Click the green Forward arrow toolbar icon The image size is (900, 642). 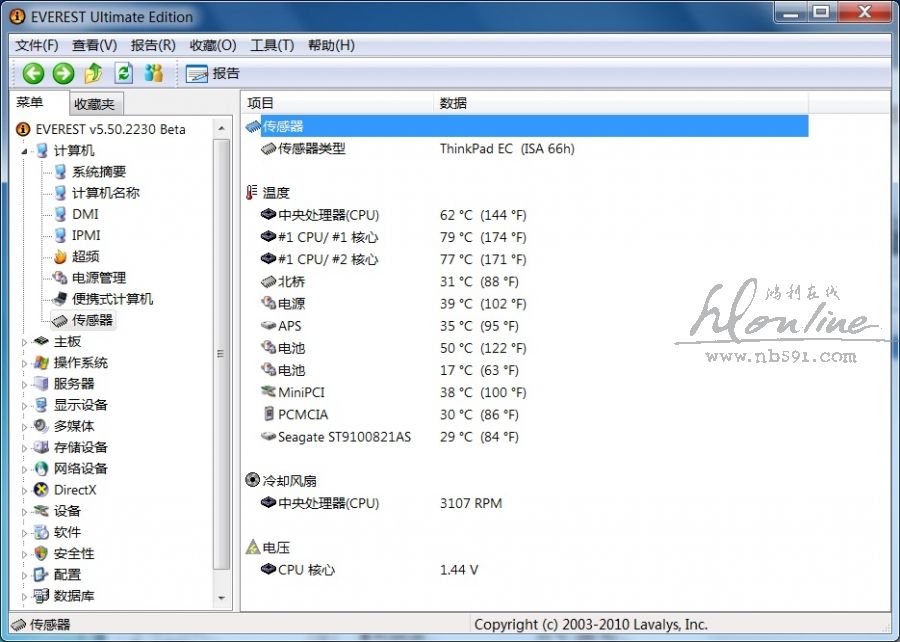63,73
